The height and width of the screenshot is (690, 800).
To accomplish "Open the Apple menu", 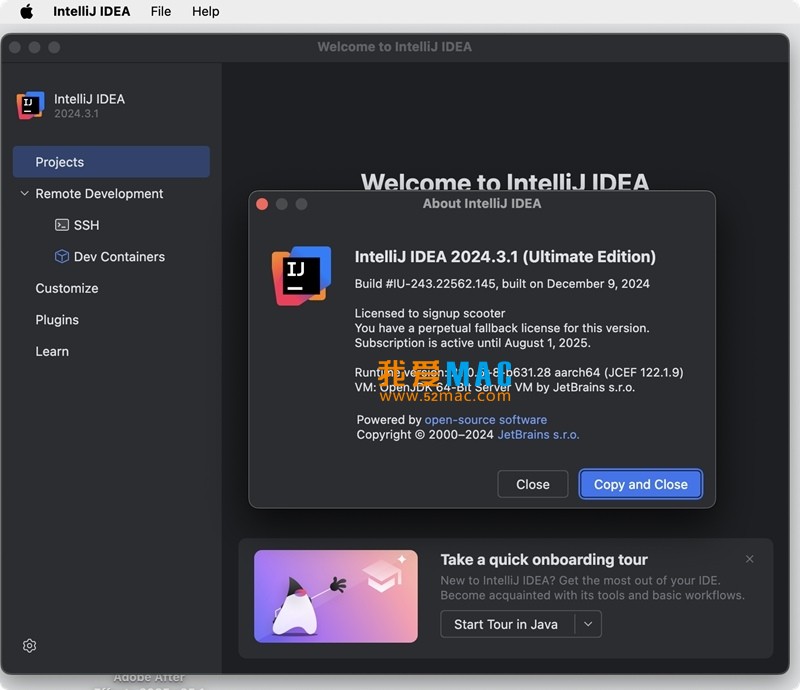I will (x=27, y=11).
